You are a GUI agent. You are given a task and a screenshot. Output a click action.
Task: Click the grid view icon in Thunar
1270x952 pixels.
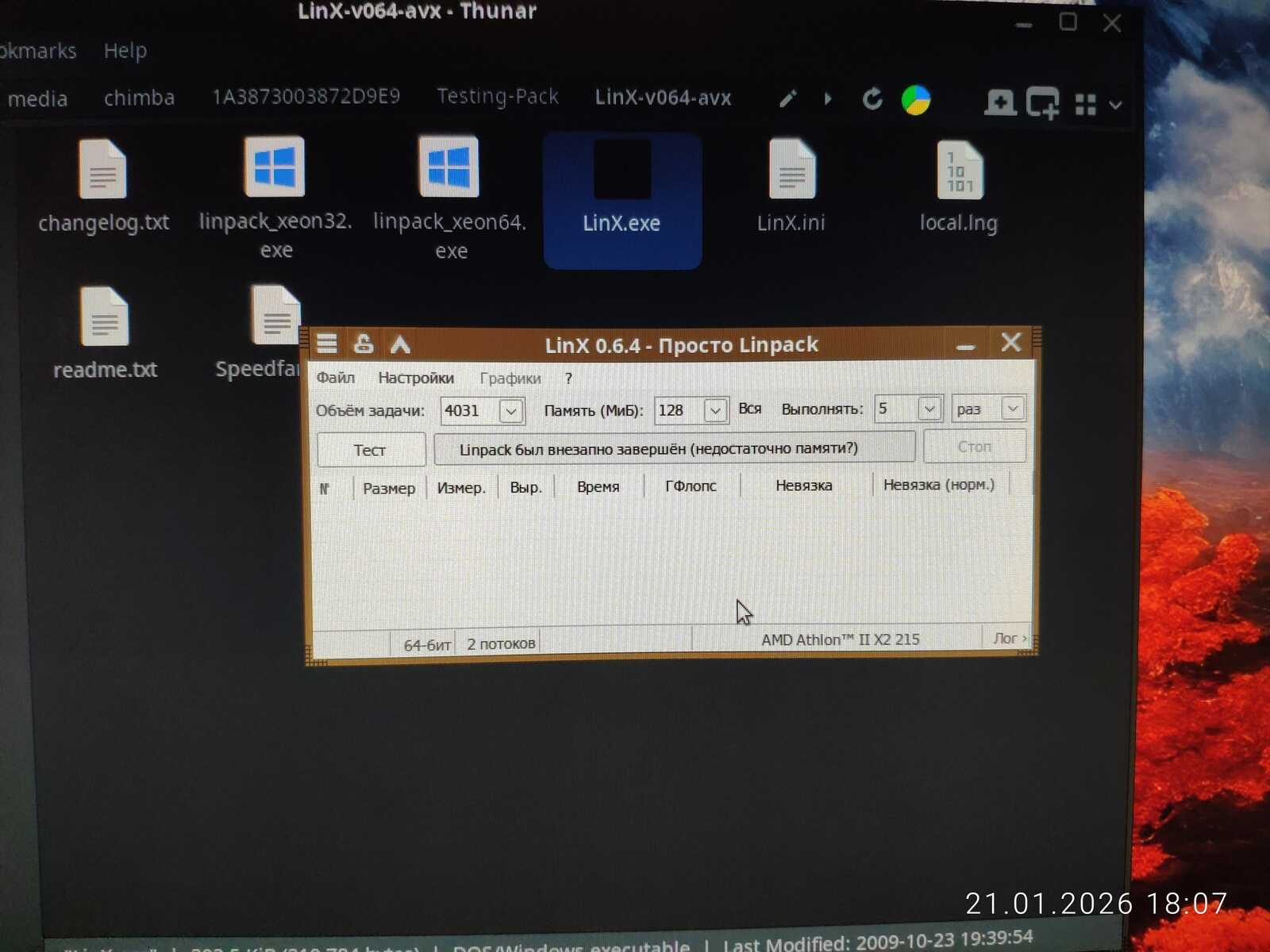[1086, 104]
